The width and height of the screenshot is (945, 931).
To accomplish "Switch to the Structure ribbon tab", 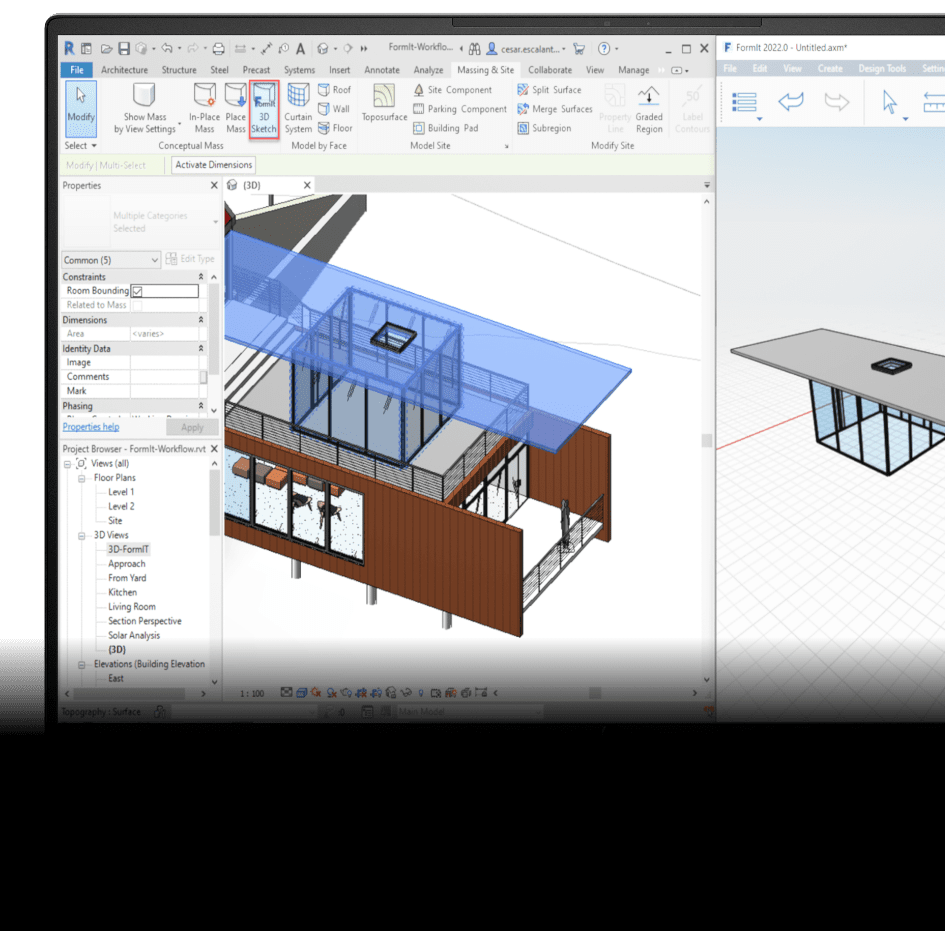I will click(178, 70).
